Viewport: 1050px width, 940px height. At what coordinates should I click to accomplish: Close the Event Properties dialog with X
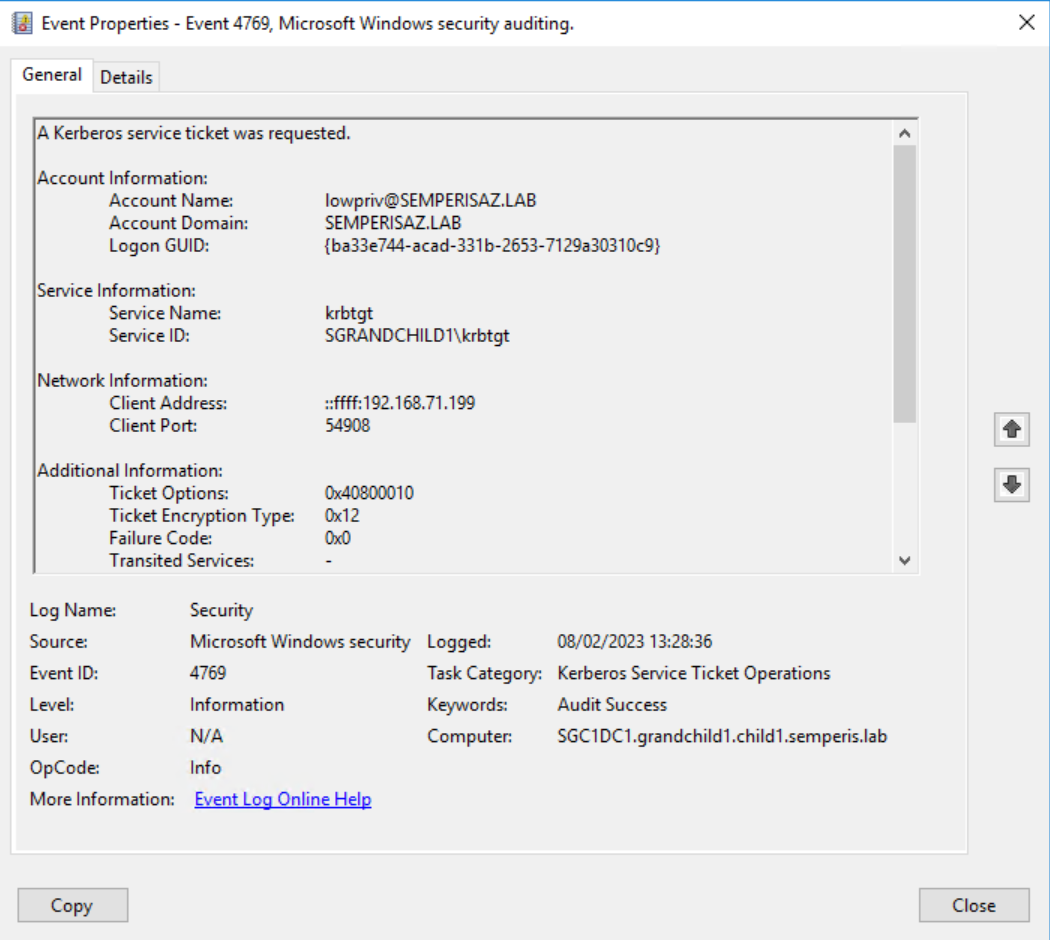pos(1026,23)
